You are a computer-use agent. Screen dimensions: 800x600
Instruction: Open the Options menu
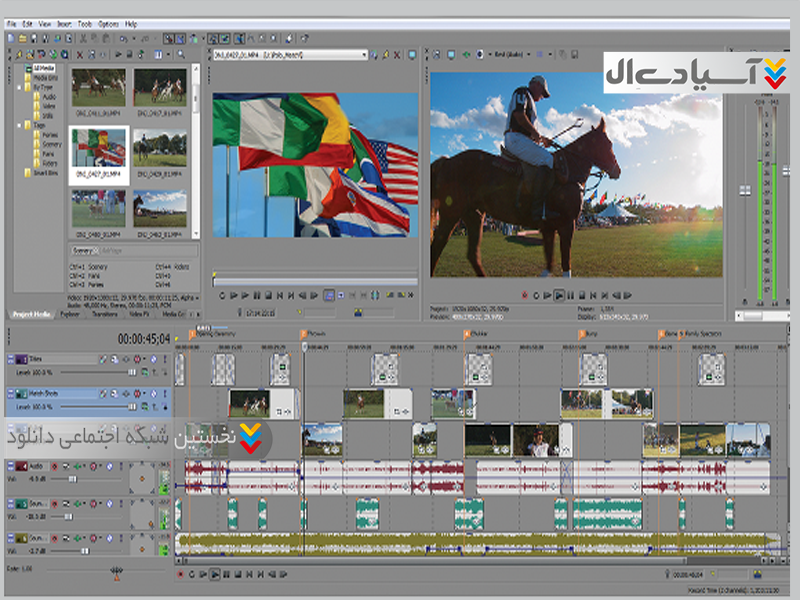point(108,22)
